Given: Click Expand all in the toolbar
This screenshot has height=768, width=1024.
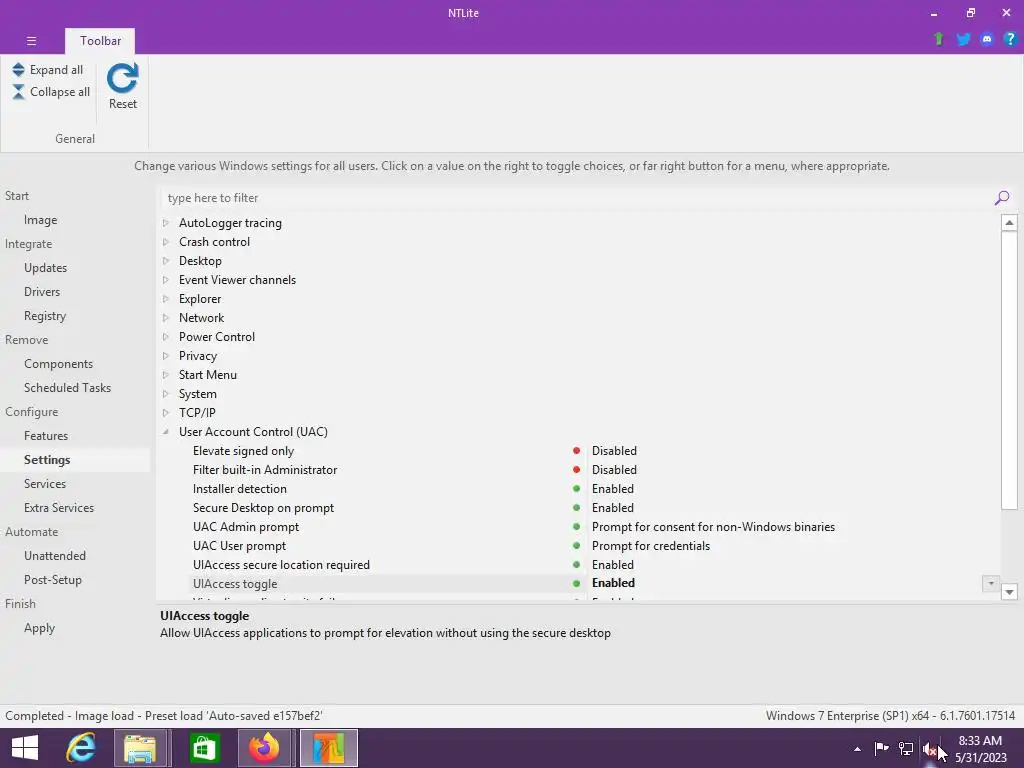Looking at the screenshot, I should (x=48, y=70).
